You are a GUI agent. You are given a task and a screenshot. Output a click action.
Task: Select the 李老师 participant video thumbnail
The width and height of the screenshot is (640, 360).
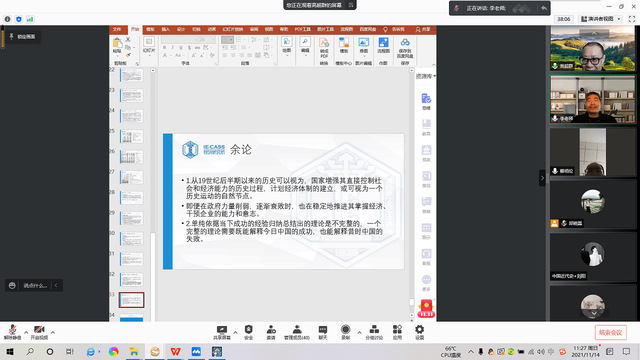(x=593, y=99)
